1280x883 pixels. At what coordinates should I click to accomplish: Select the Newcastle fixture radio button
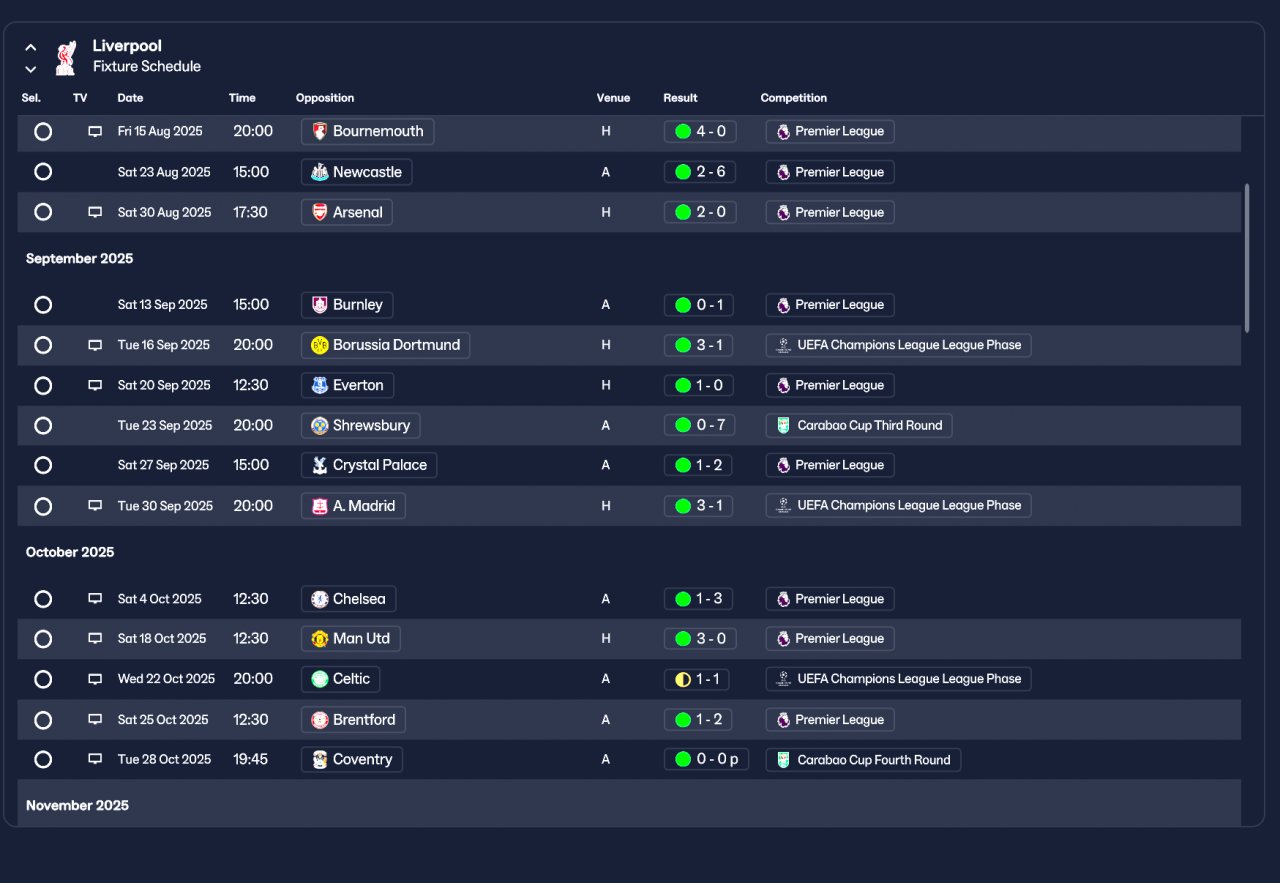point(43,172)
